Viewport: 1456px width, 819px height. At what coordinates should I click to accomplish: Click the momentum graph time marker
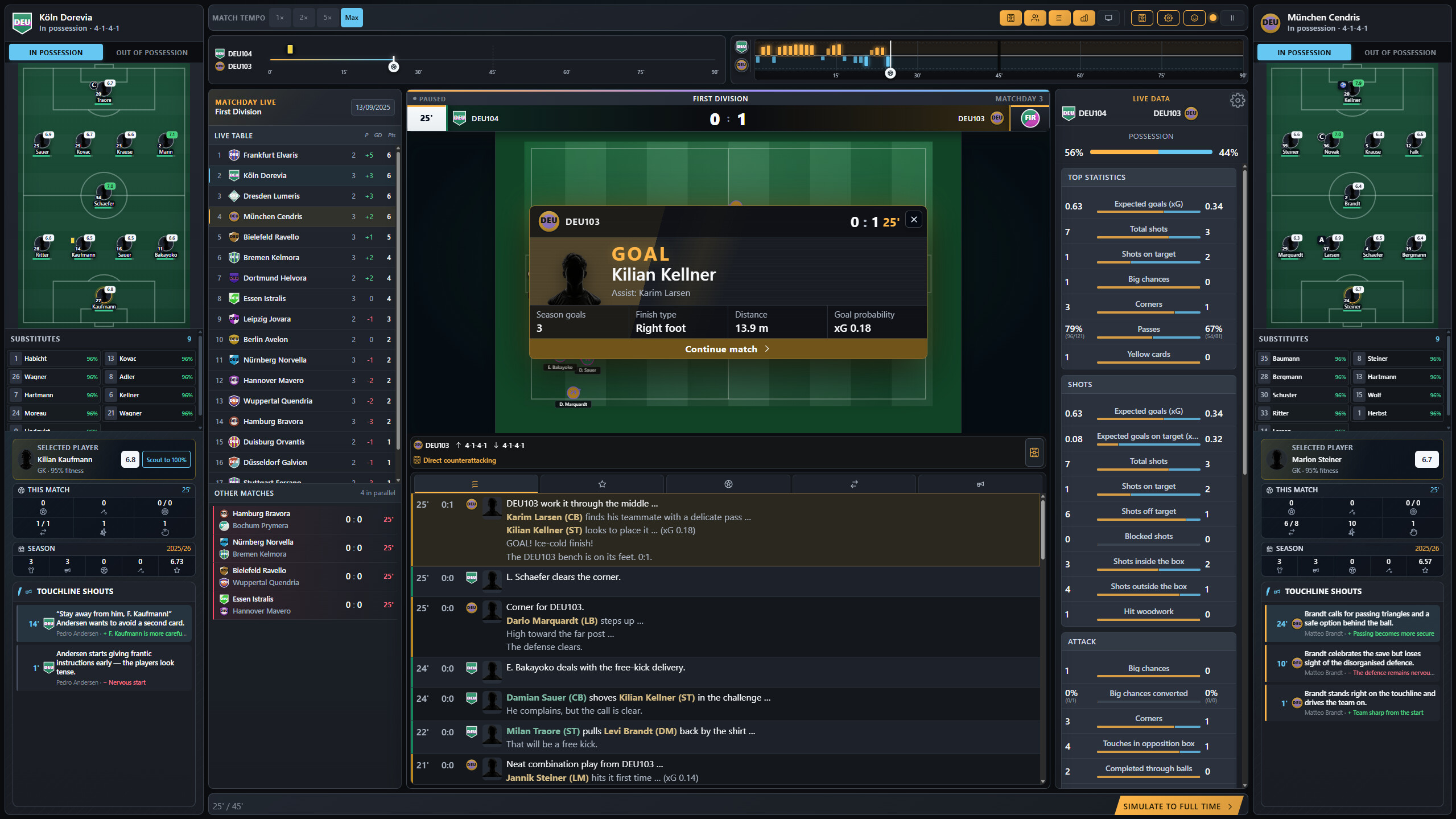click(x=890, y=73)
